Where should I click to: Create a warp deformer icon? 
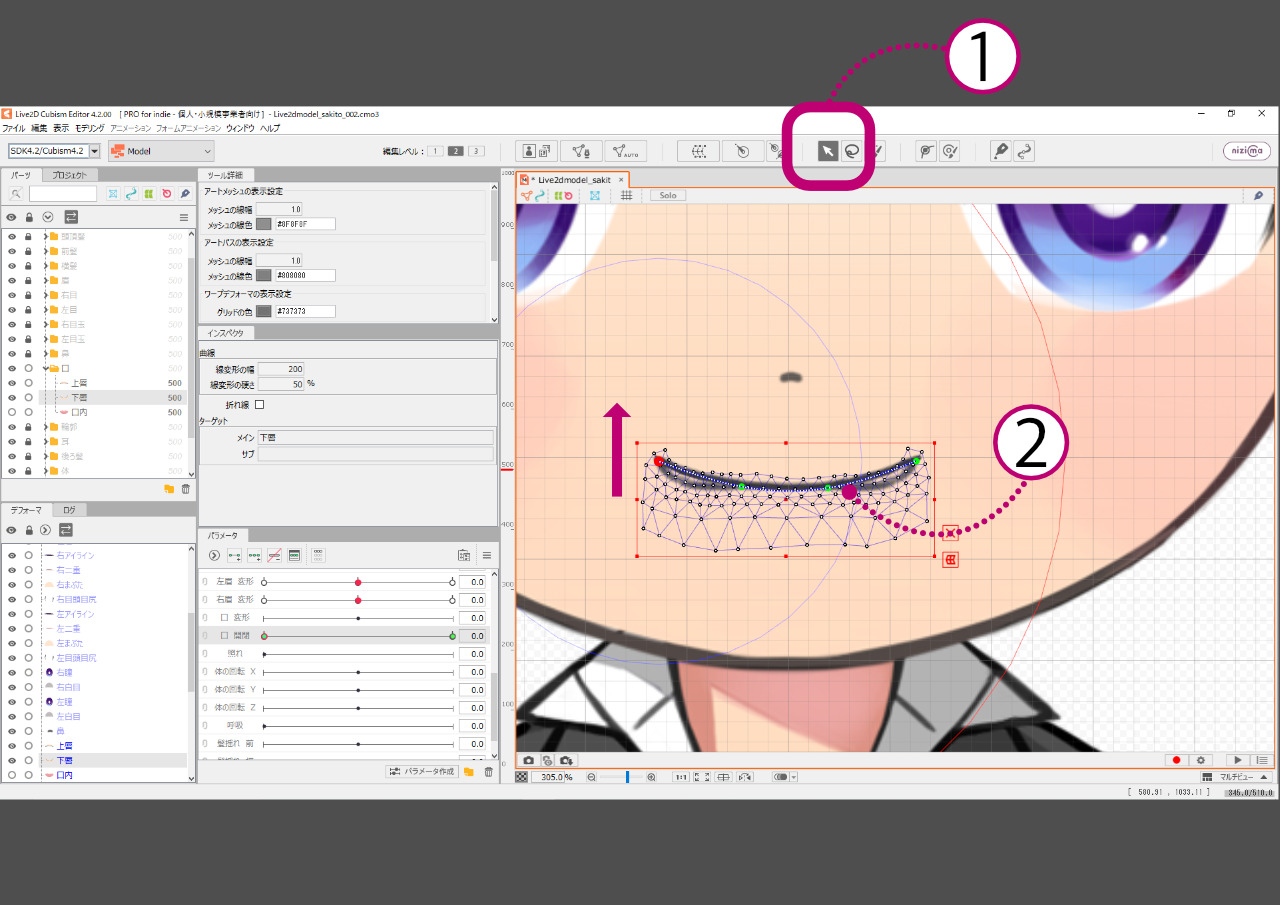(698, 151)
